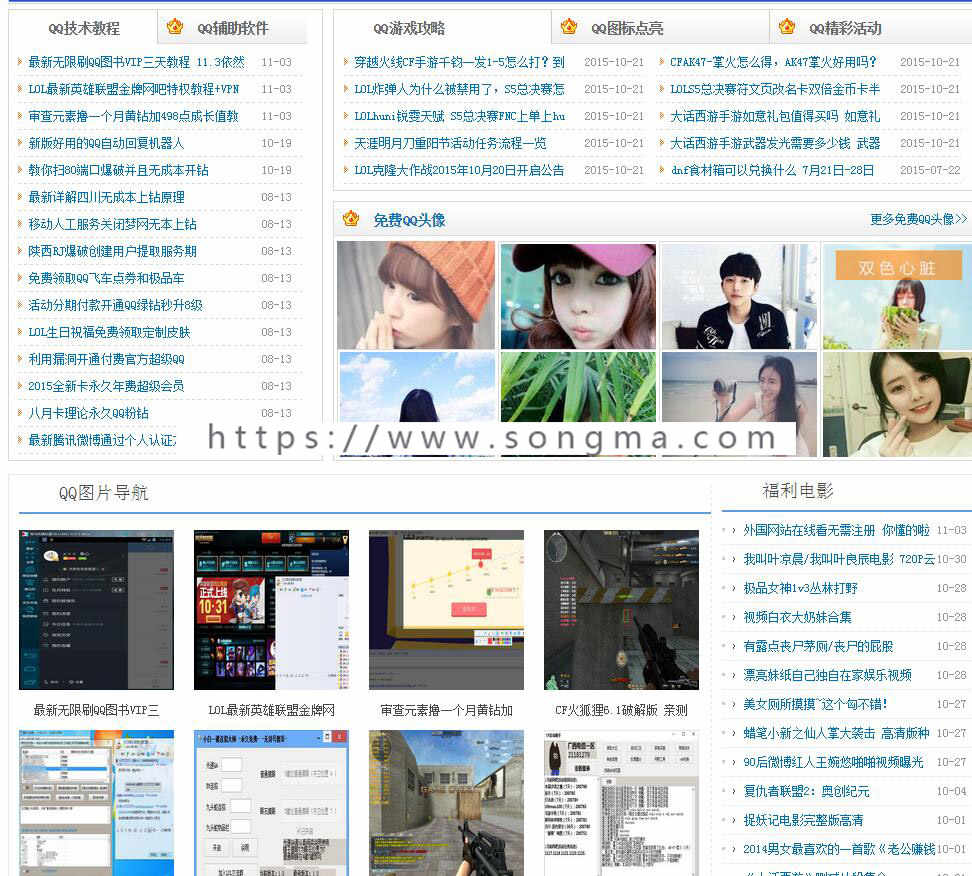This screenshot has width=972, height=876.
Task: Click caption CF火狐狸6.1破解版 亲测
Action: [621, 710]
